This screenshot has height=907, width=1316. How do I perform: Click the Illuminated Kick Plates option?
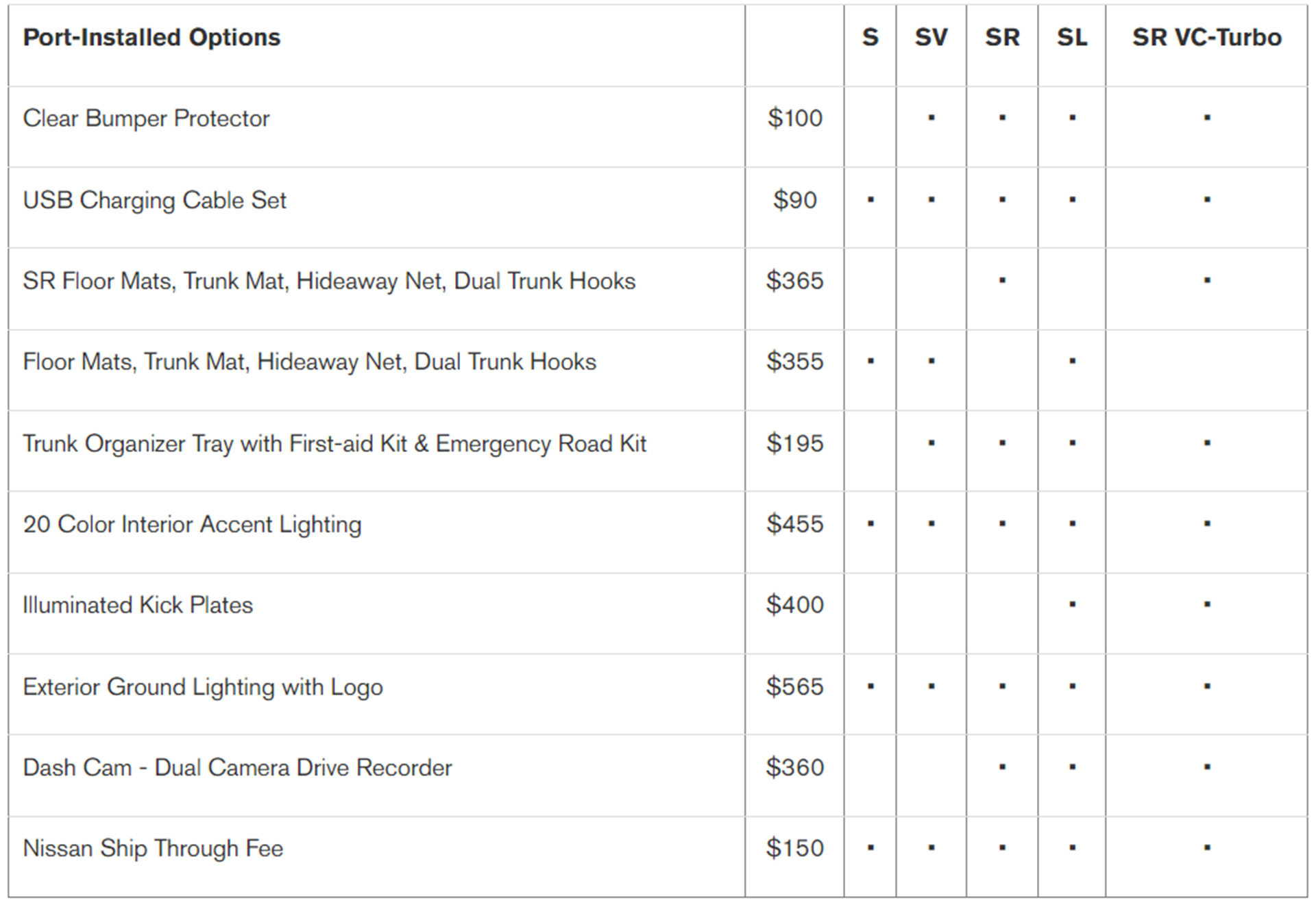click(x=138, y=605)
